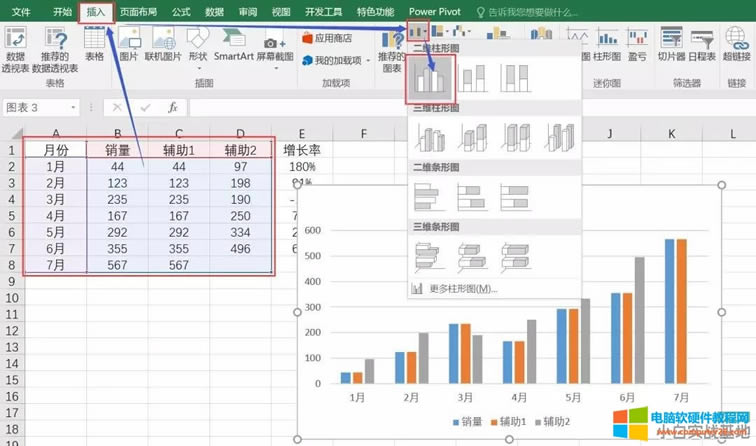Expand the 形状 shapes dropdown
Image resolution: width=756 pixels, height=446 pixels.
pyautogui.click(x=198, y=50)
